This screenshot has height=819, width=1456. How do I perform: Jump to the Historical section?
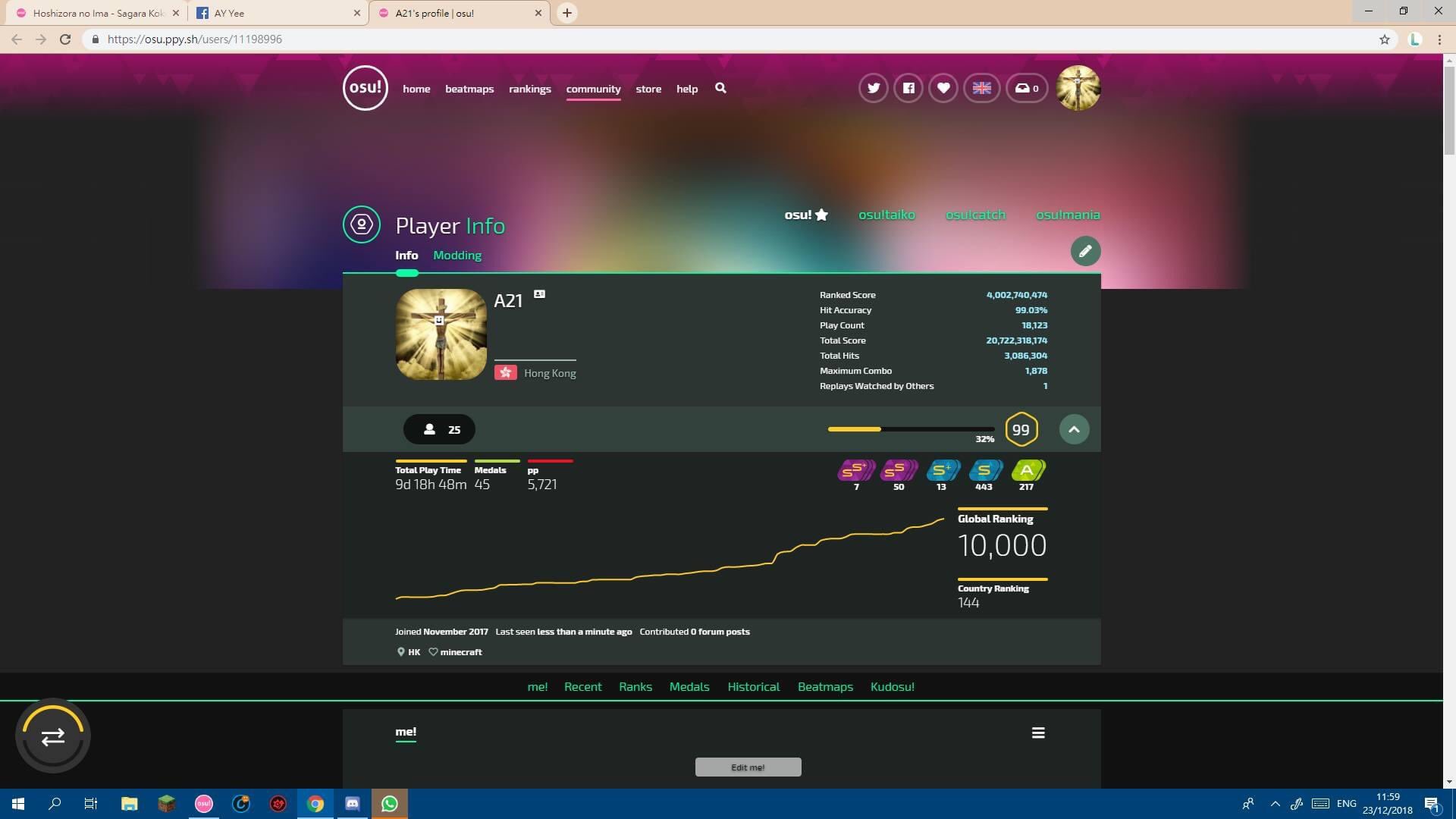[x=754, y=687]
